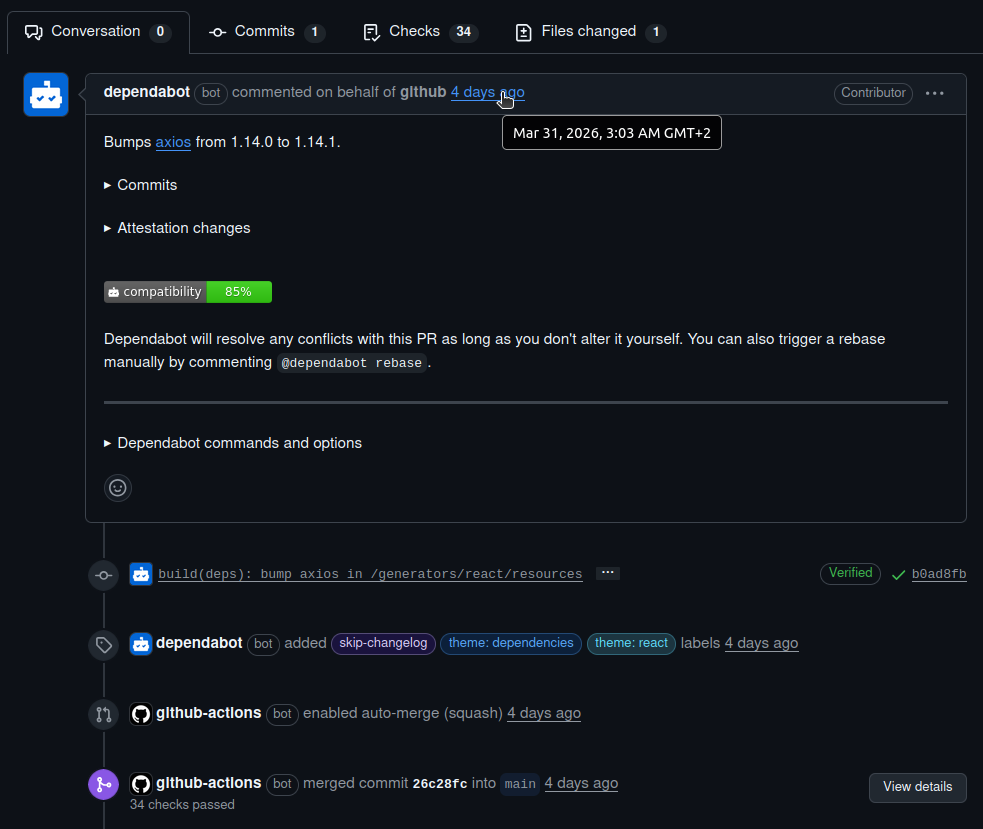
Task: Expand commit message with ellipsis button
Action: tap(607, 573)
